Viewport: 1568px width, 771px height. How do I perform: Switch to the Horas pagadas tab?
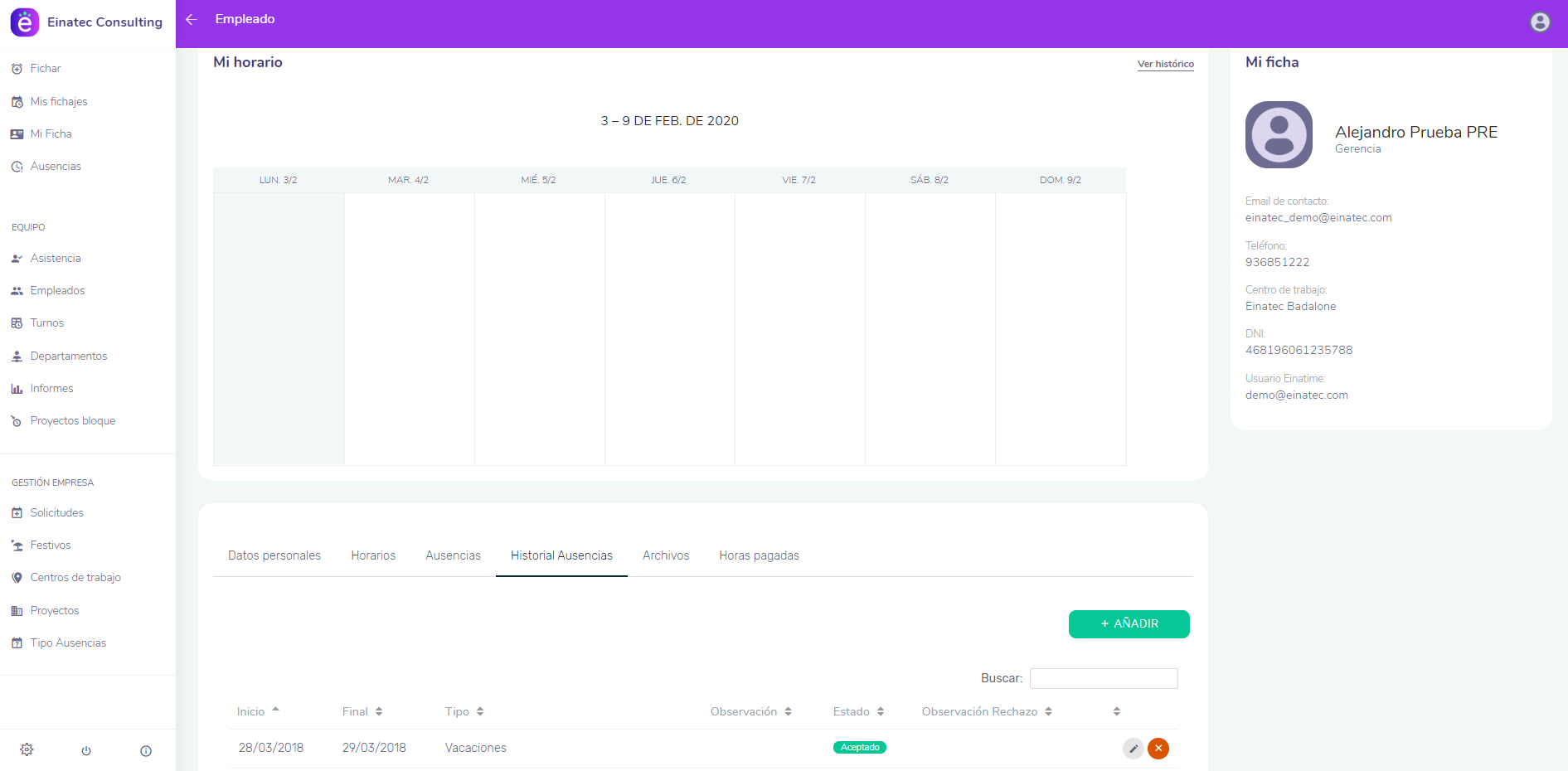coord(759,555)
